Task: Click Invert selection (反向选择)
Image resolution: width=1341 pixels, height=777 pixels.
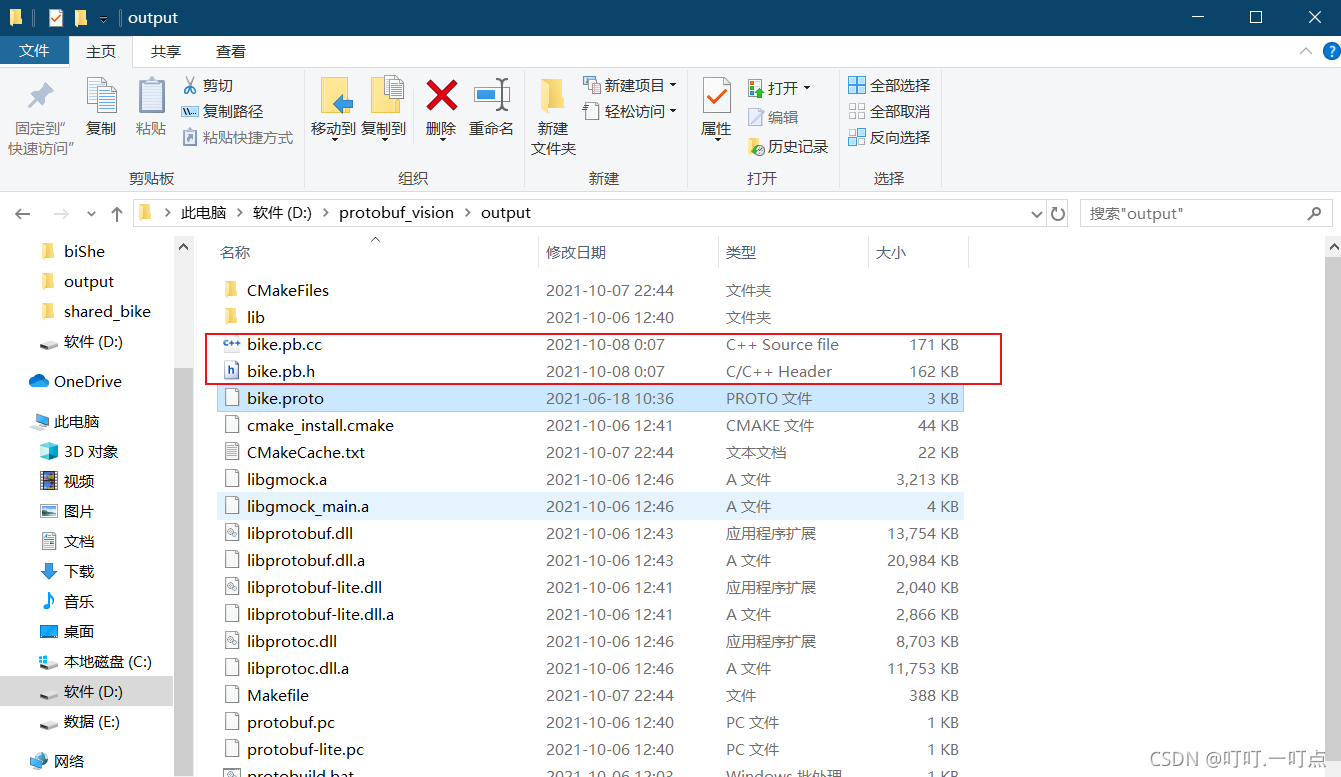Action: 889,137
